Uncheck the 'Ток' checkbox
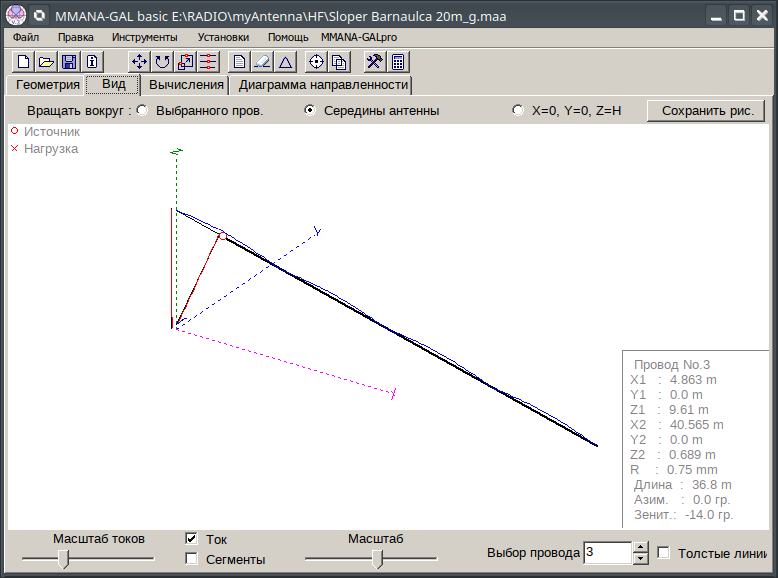The height and width of the screenshot is (578, 778). 192,539
